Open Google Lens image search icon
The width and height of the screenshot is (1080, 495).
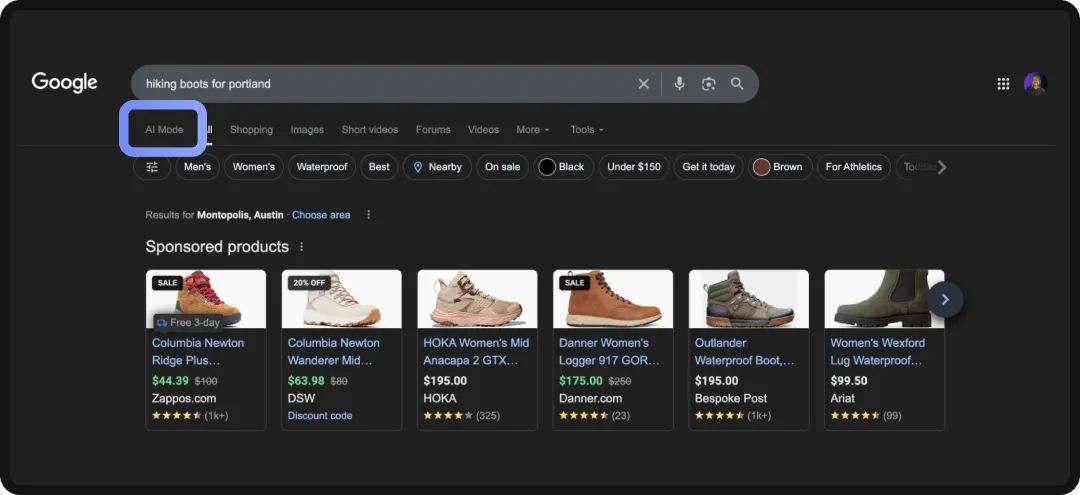coord(709,84)
